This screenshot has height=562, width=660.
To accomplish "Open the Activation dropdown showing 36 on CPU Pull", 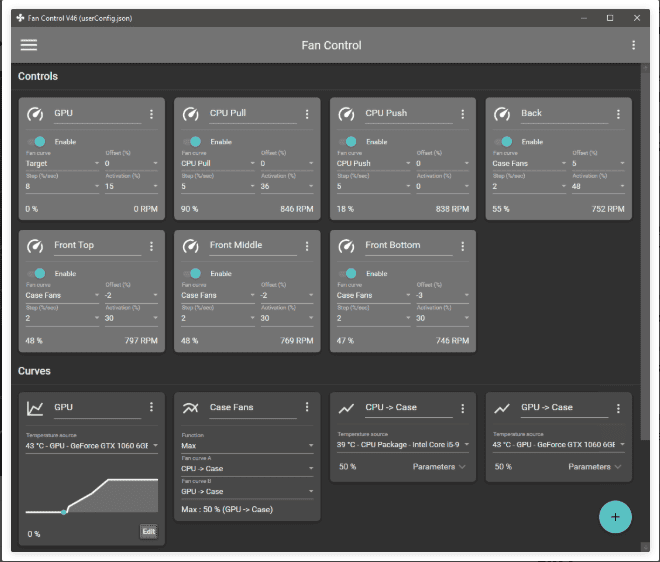I will (287, 186).
